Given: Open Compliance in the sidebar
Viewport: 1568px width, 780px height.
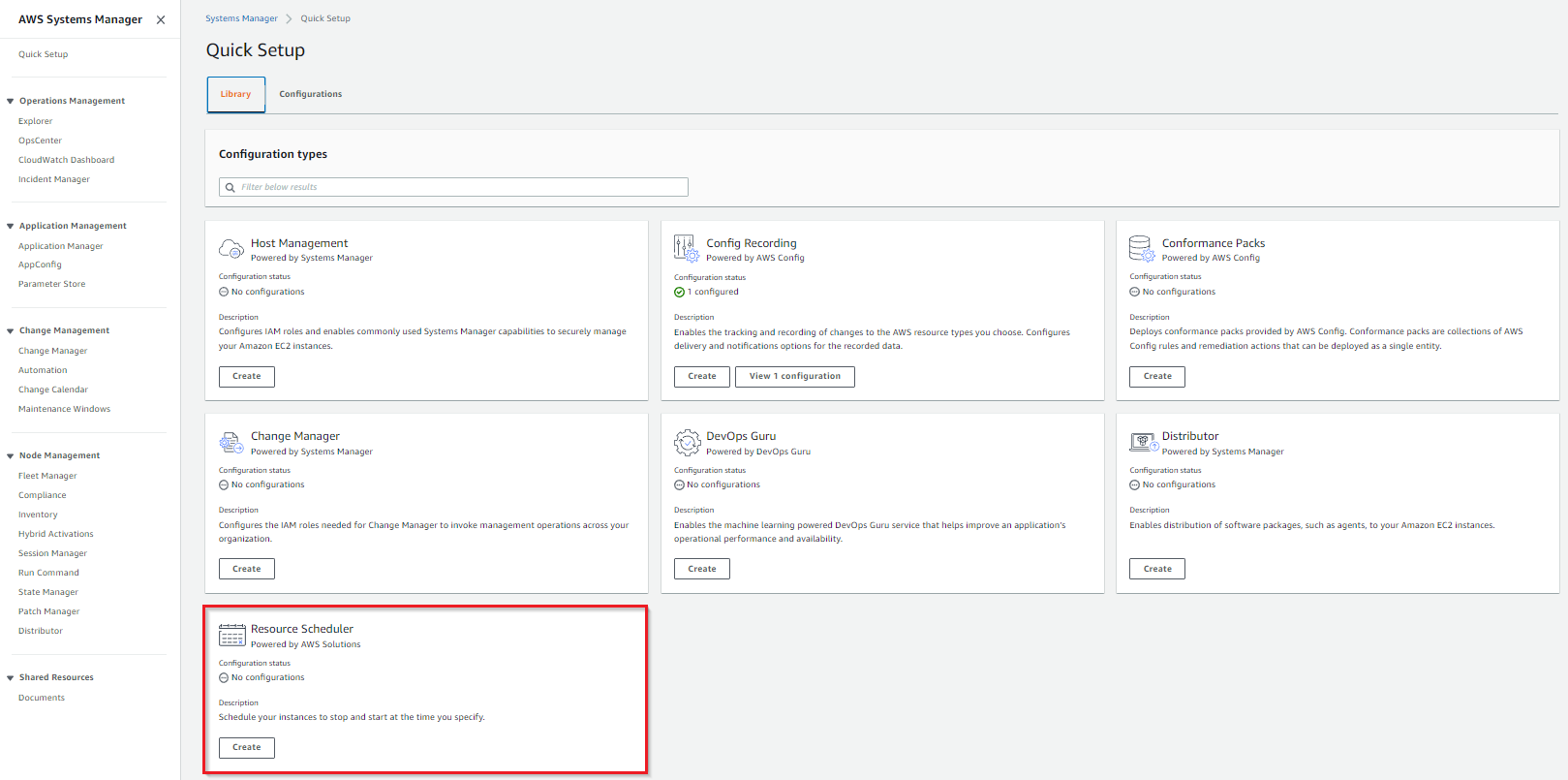Looking at the screenshot, I should [x=43, y=495].
